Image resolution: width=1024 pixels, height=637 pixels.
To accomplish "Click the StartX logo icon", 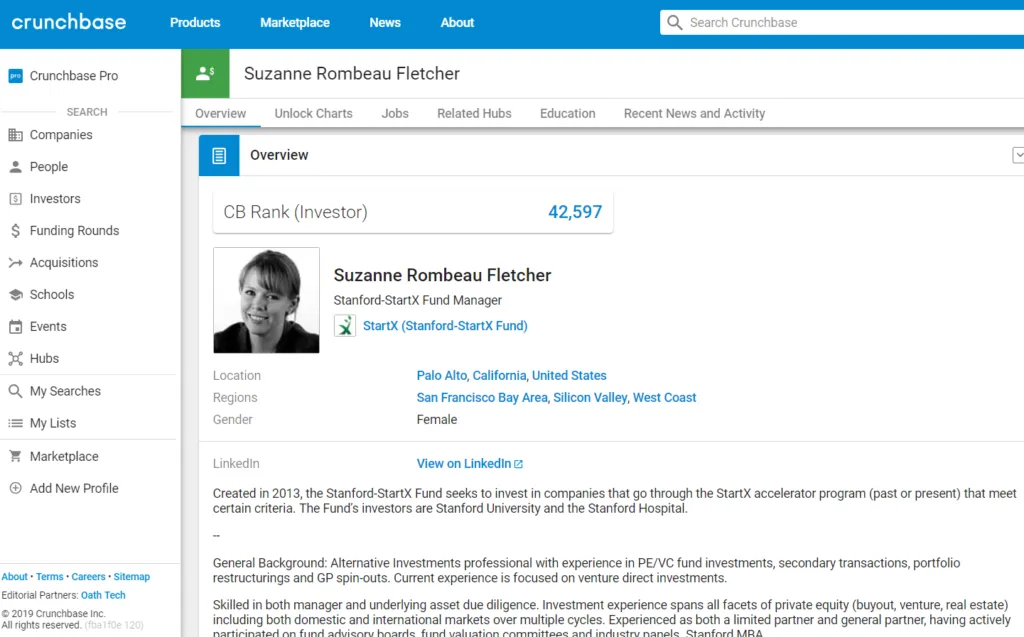I will coord(345,325).
